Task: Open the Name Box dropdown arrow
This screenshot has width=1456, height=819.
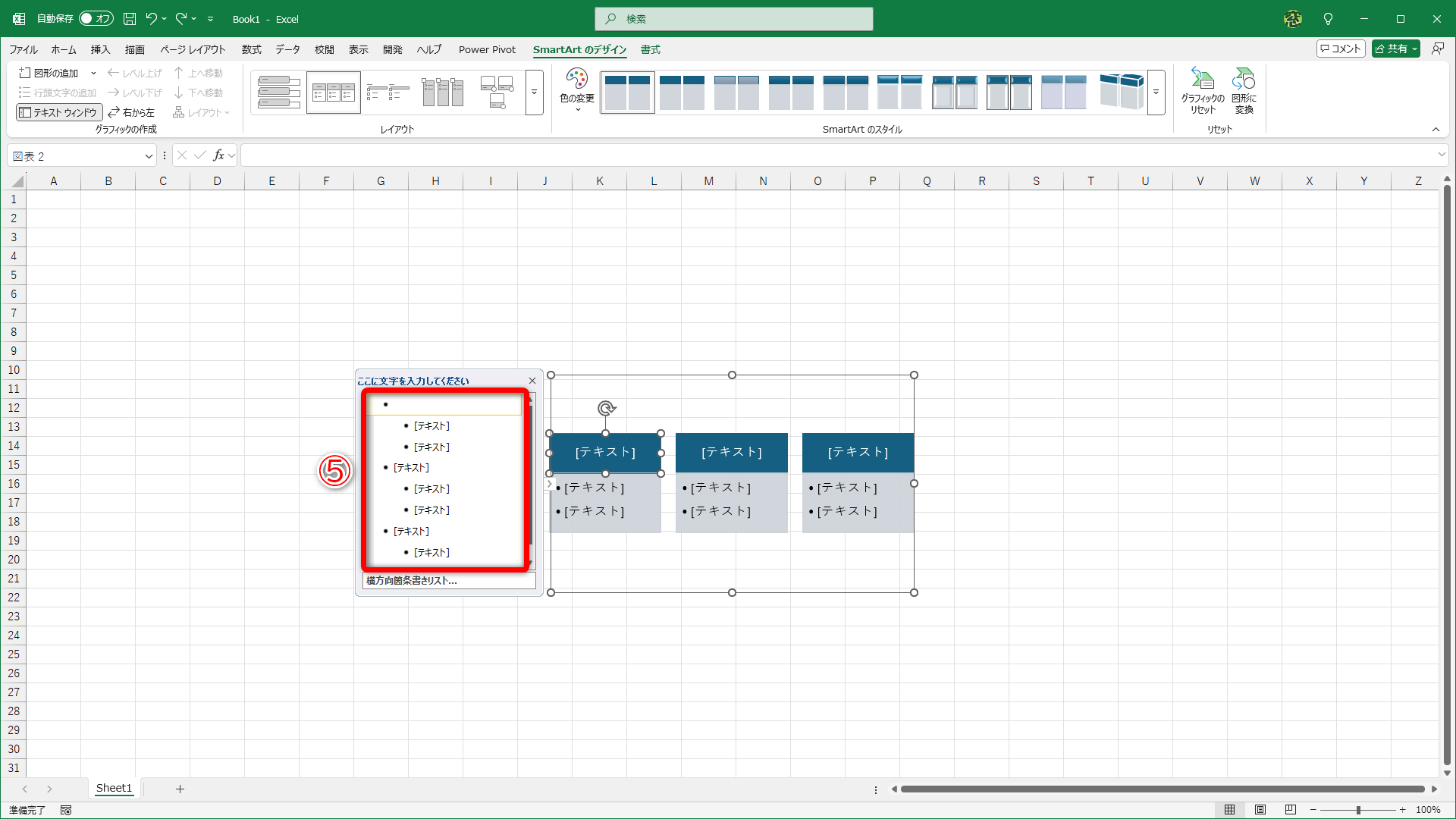Action: 149,156
